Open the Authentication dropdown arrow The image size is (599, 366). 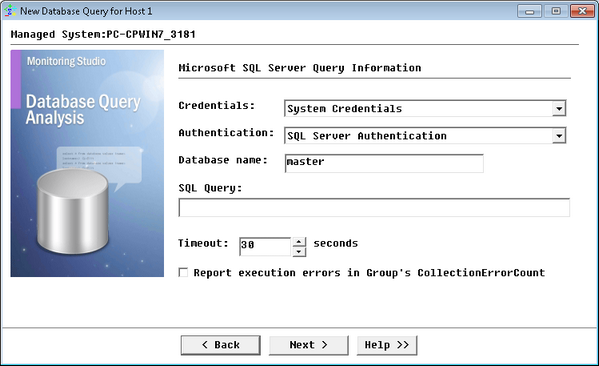click(559, 136)
